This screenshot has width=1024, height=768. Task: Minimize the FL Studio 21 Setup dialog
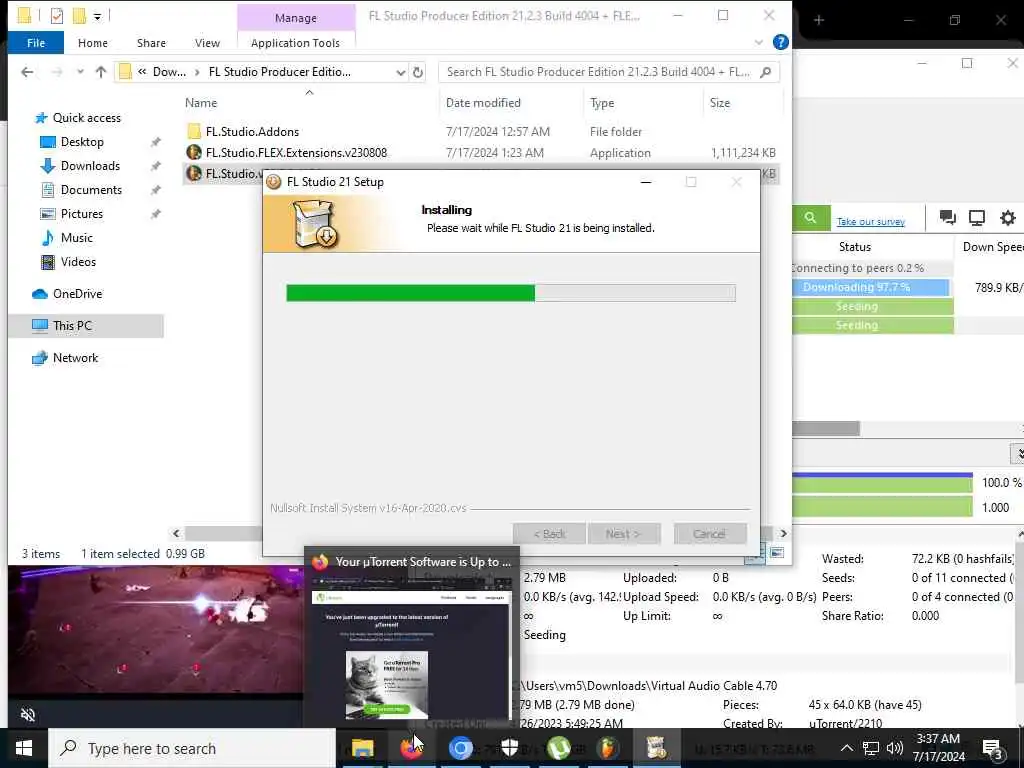pos(646,182)
